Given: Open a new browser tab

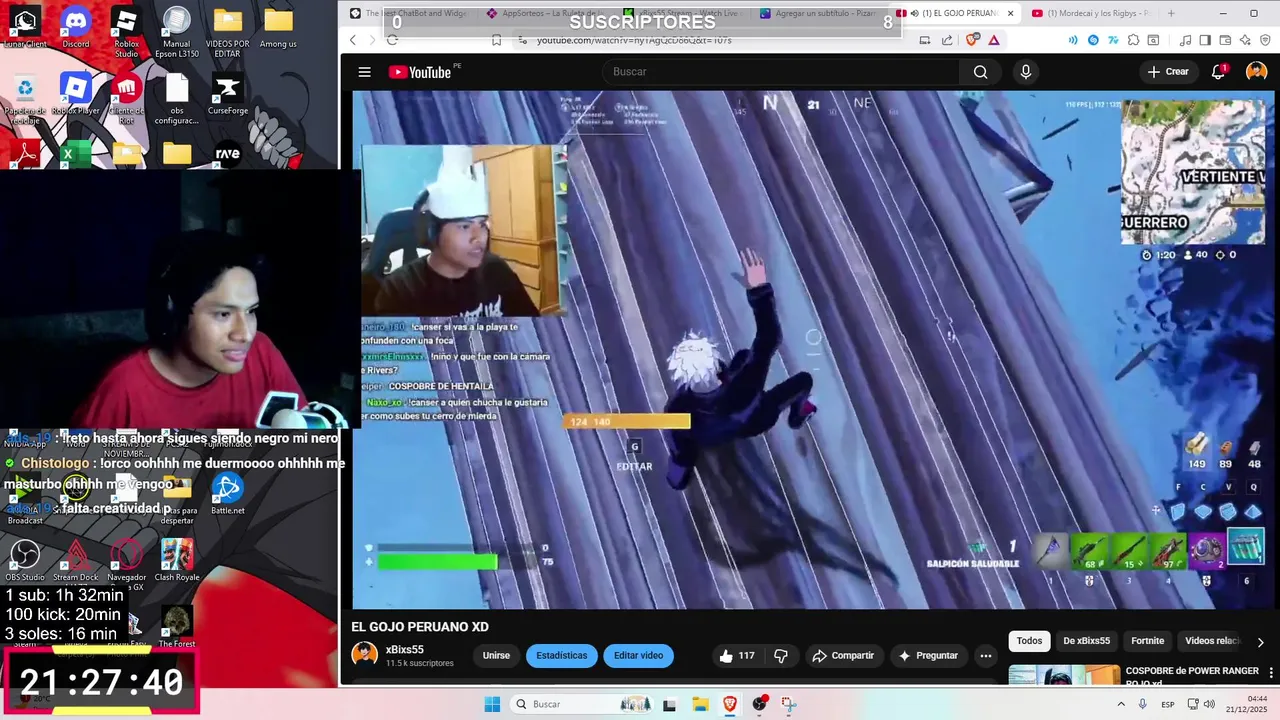Looking at the screenshot, I should click(x=1171, y=13).
